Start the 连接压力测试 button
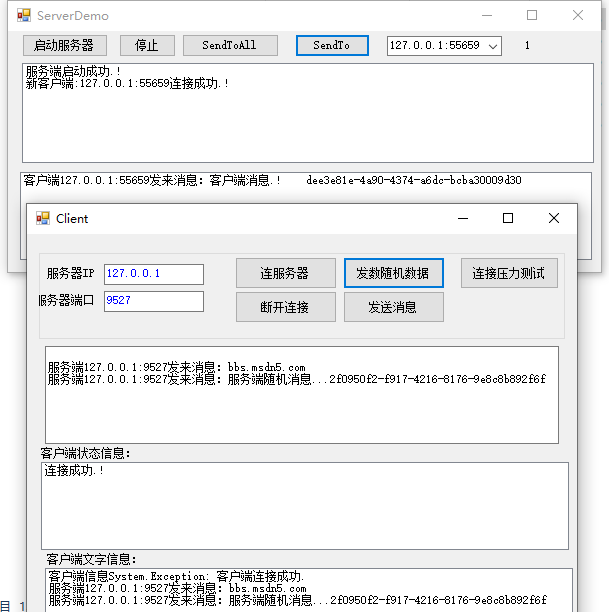609x612 pixels. pos(509,273)
